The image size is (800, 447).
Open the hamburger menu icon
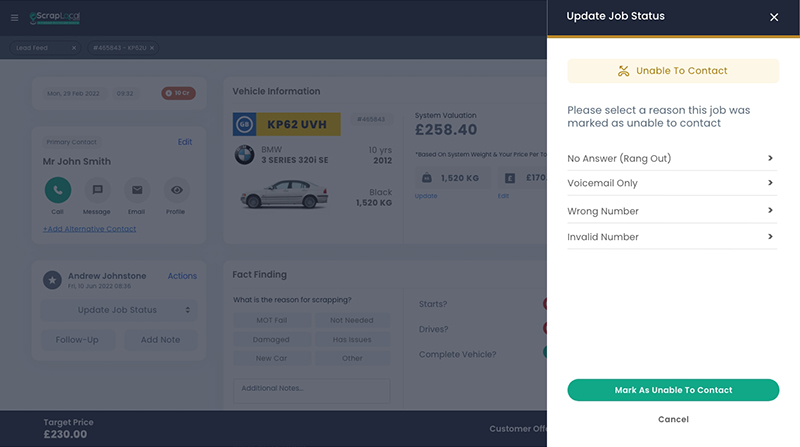tap(14, 18)
